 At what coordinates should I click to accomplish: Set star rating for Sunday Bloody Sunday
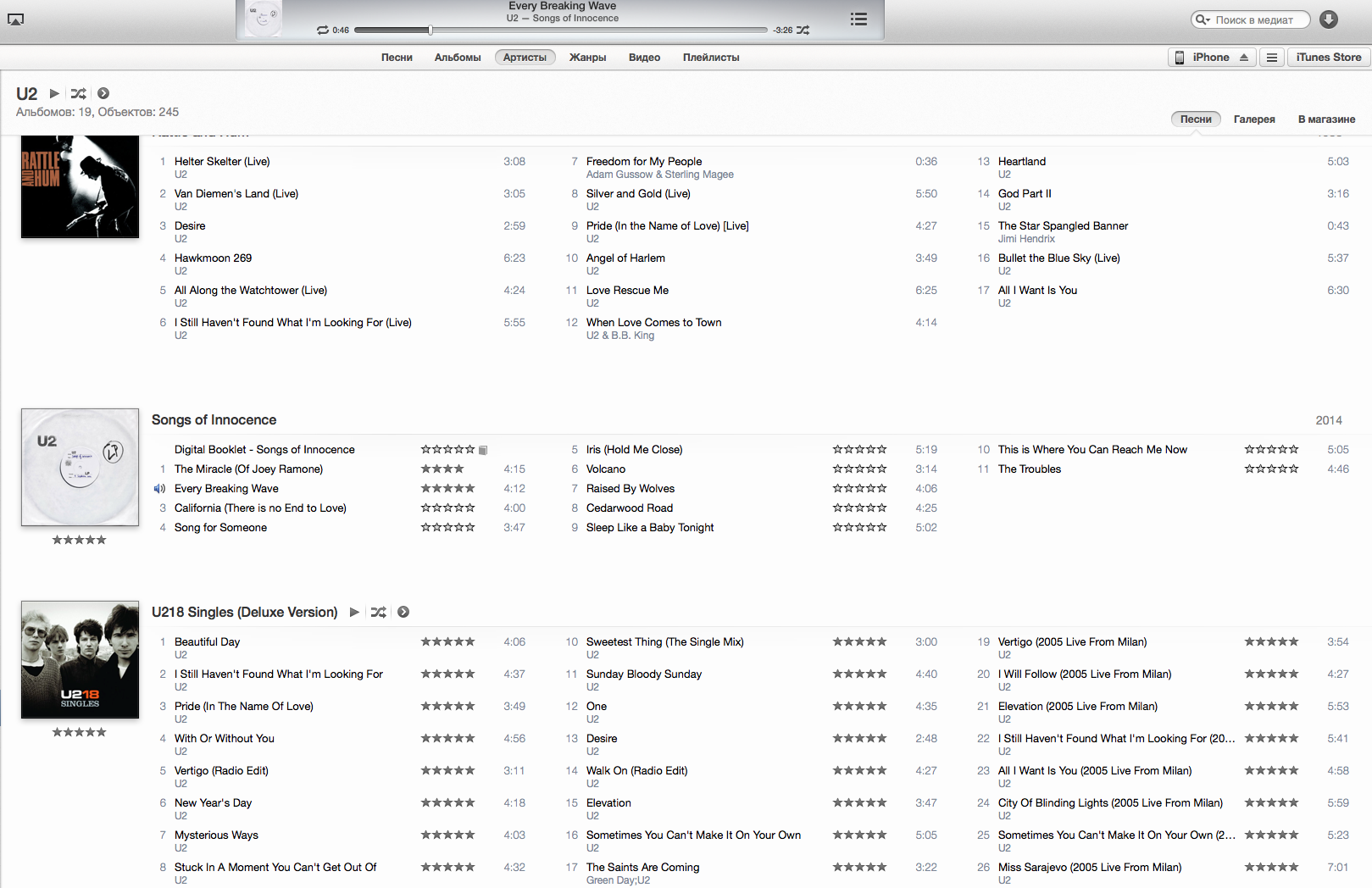pos(860,674)
